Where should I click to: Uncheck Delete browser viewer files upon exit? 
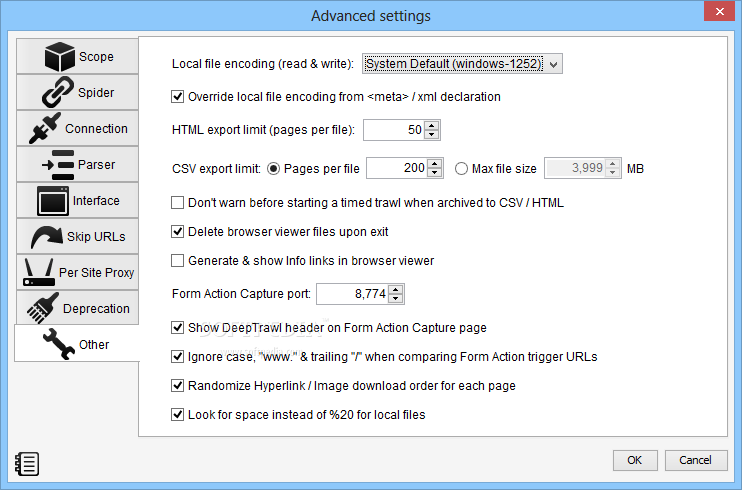coord(177,232)
